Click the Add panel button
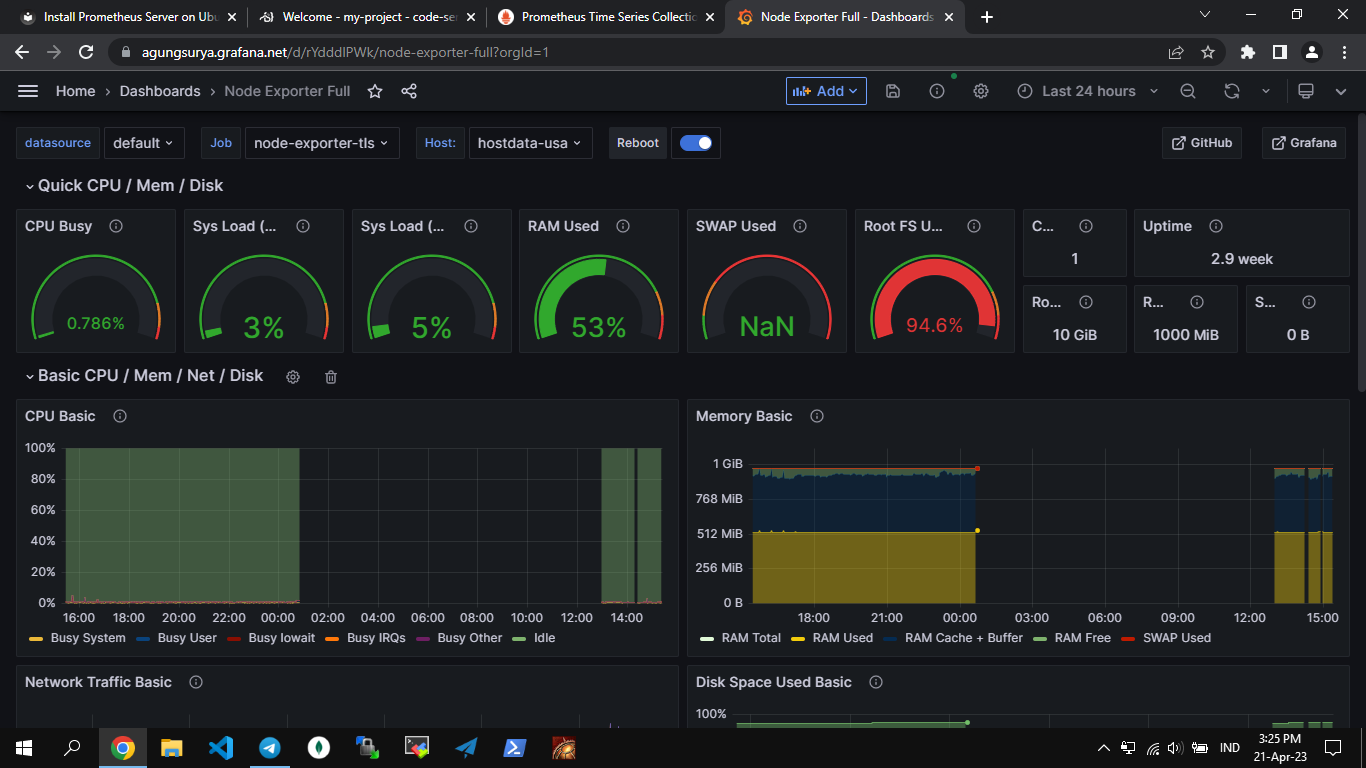The image size is (1366, 768). coord(825,91)
